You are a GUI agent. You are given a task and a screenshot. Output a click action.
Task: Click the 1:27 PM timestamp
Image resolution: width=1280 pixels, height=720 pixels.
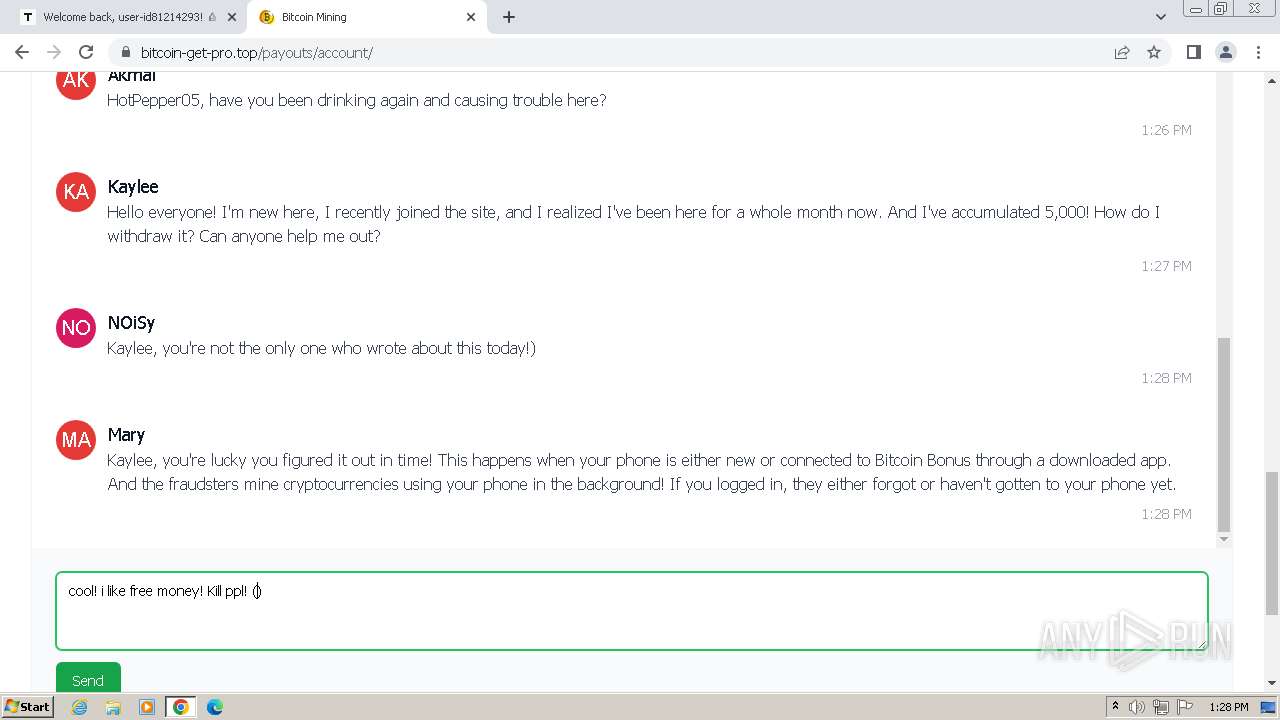pyautogui.click(x=1166, y=266)
